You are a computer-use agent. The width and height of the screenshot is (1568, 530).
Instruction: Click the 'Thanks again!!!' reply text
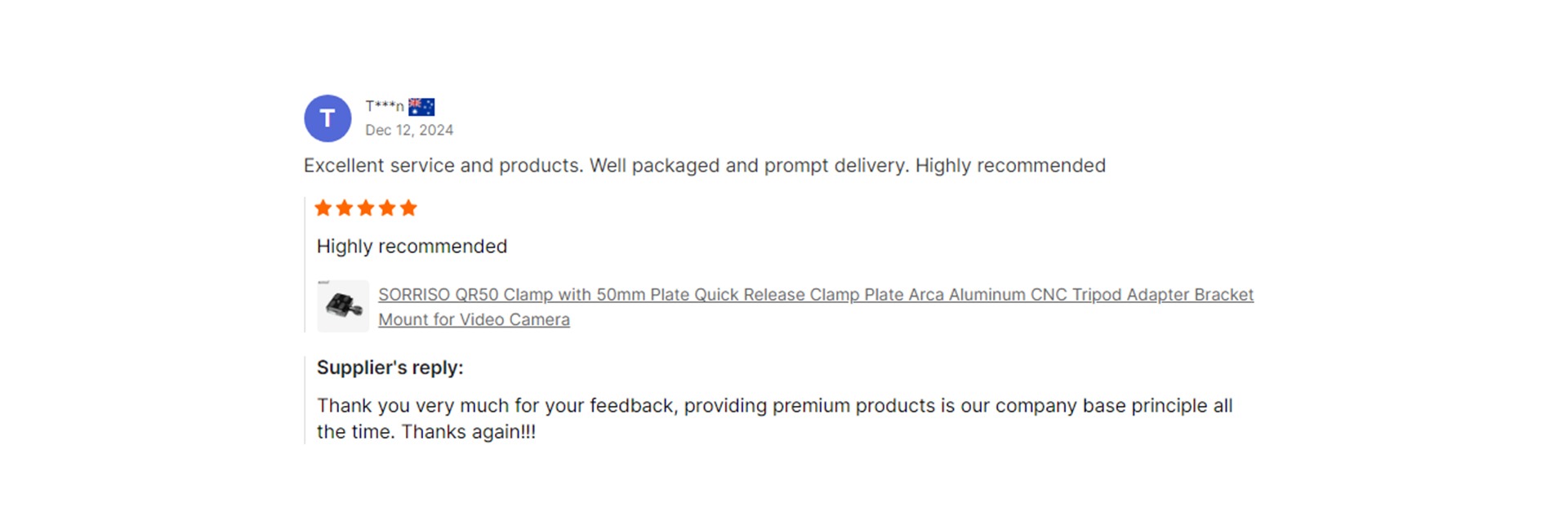click(x=469, y=432)
